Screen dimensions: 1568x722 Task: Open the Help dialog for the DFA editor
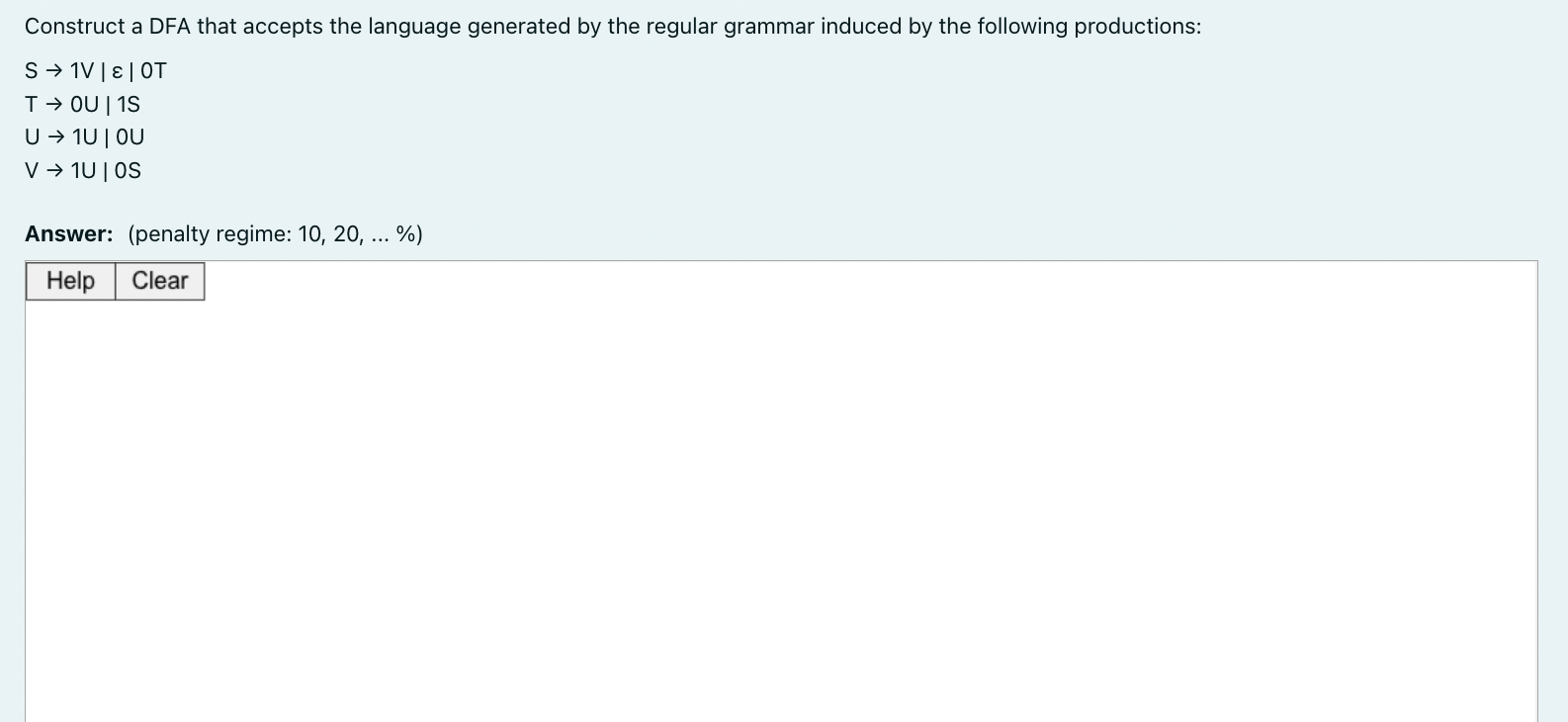(69, 280)
